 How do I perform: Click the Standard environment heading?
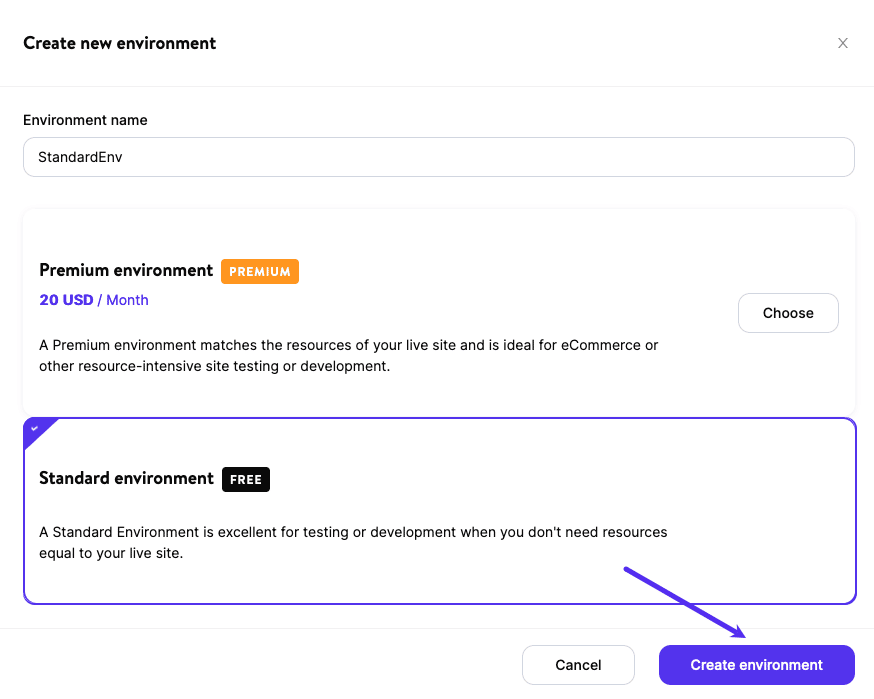(126, 478)
